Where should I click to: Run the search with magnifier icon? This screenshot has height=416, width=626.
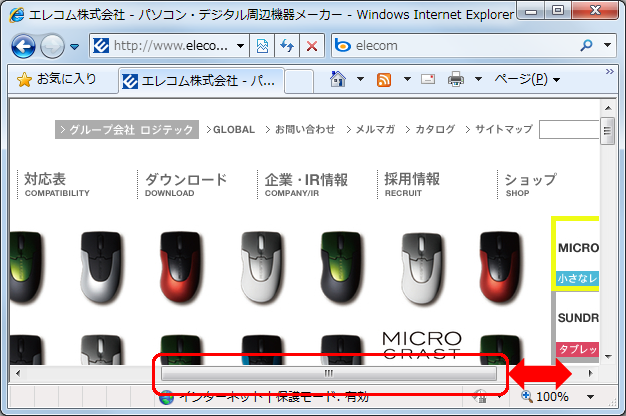pos(586,45)
